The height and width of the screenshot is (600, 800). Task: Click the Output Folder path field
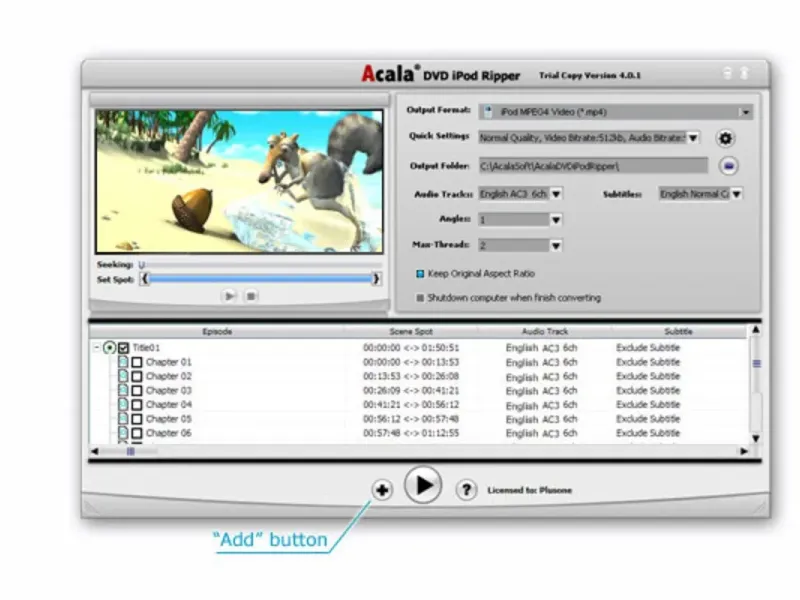pyautogui.click(x=593, y=166)
